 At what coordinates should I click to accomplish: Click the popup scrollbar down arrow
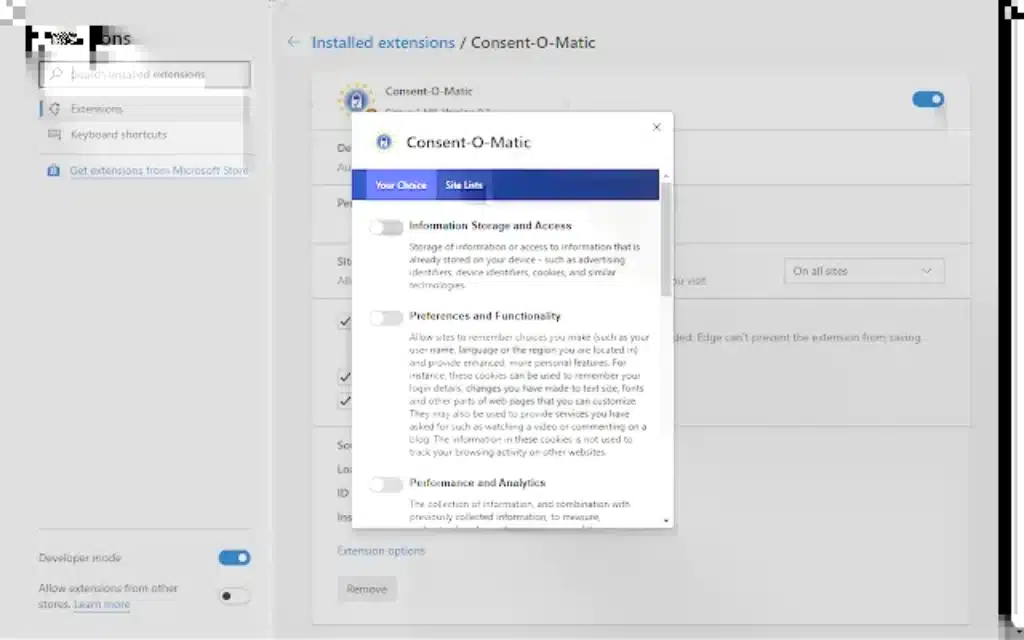666,520
